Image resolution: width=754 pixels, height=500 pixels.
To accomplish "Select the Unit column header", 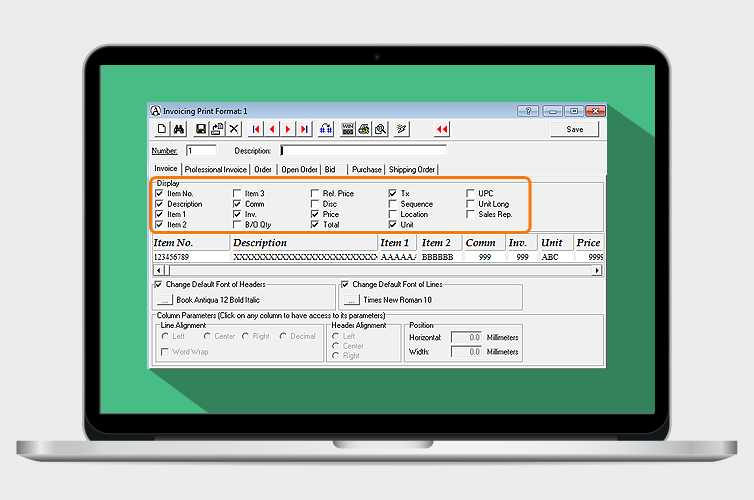I will (x=556, y=243).
